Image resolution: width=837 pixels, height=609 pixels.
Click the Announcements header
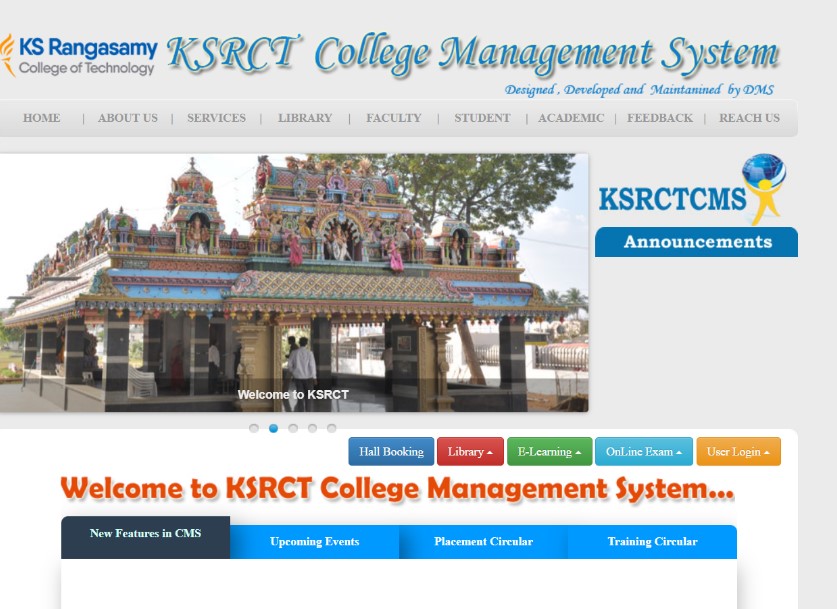(697, 242)
